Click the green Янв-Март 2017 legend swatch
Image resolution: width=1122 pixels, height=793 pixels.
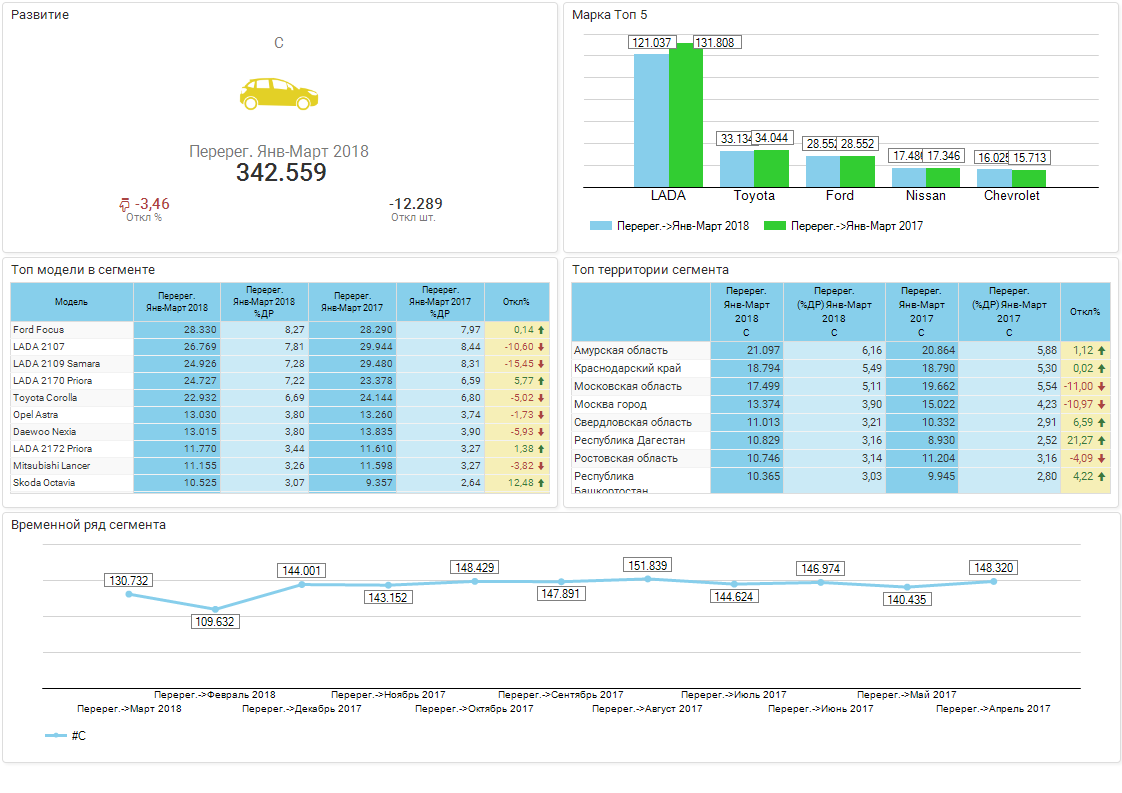(775, 226)
